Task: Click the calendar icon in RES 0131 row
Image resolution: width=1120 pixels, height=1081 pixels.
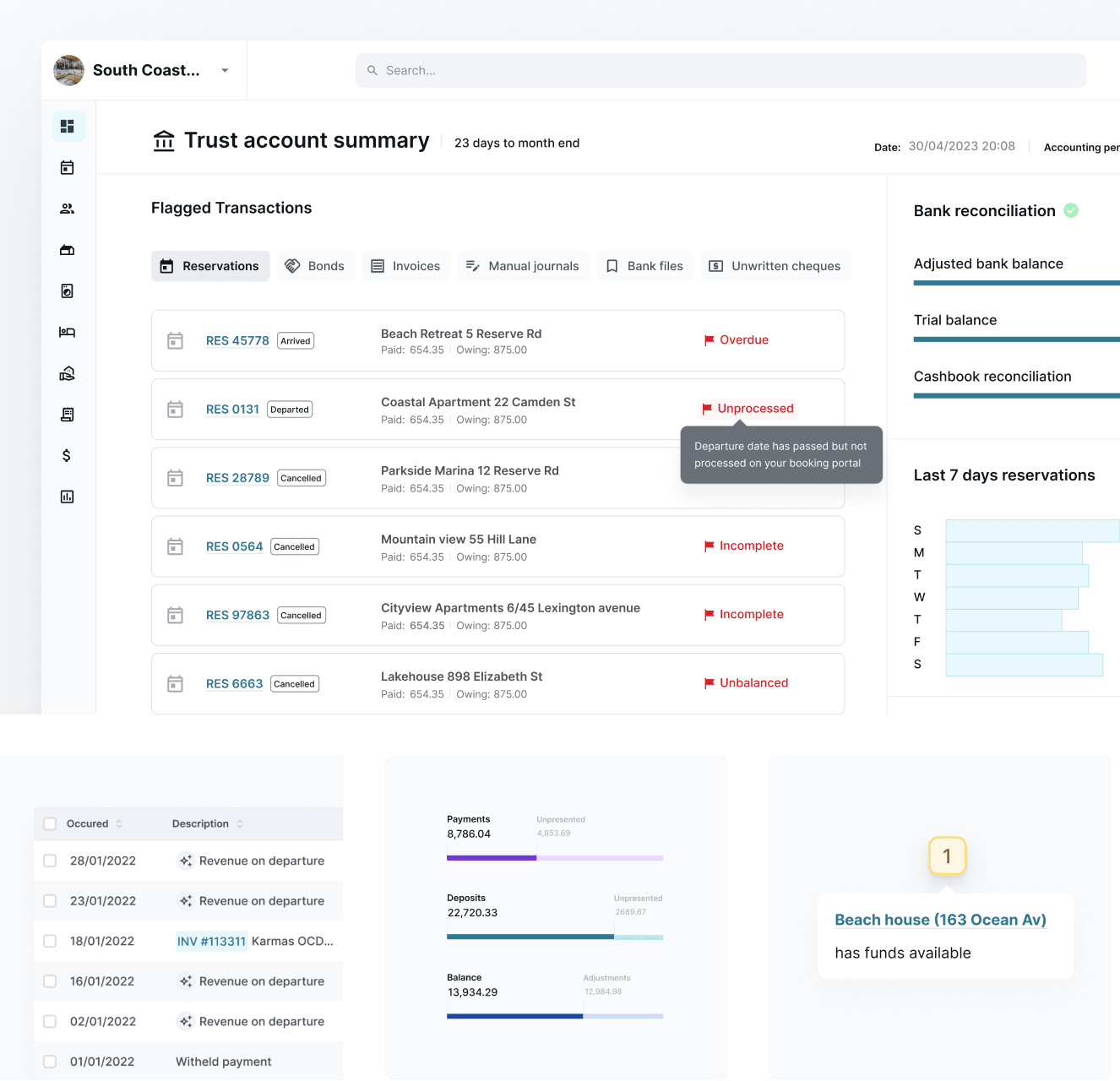Action: 176,410
